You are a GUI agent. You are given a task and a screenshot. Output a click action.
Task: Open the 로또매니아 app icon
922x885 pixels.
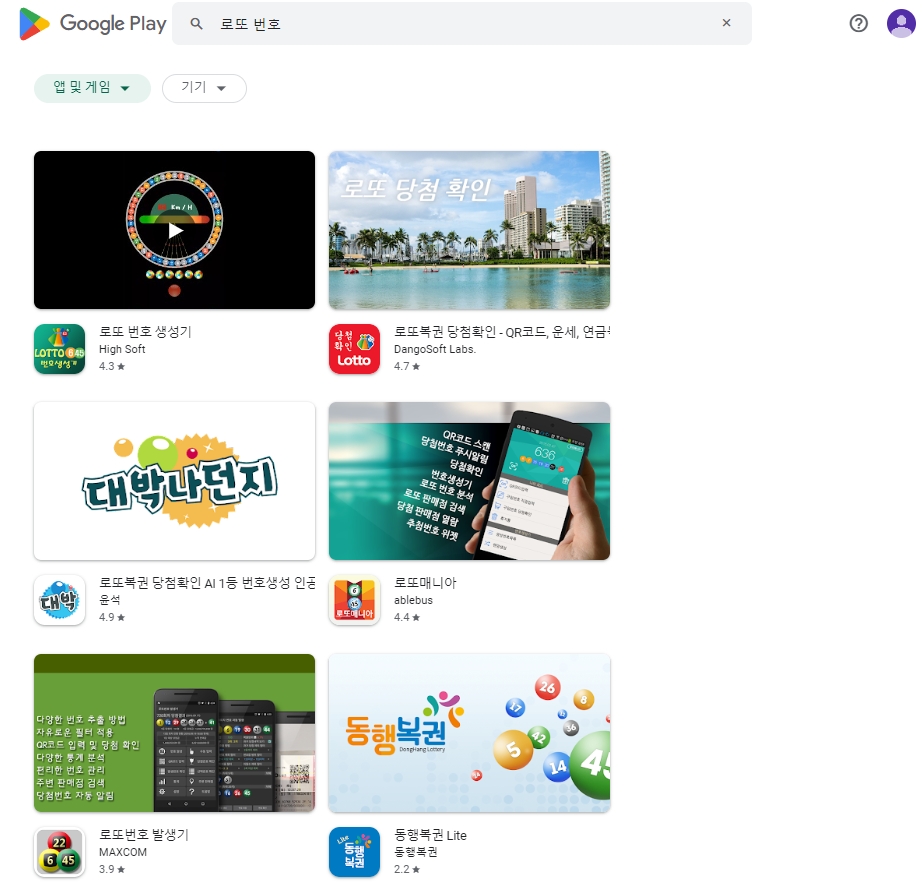354,600
